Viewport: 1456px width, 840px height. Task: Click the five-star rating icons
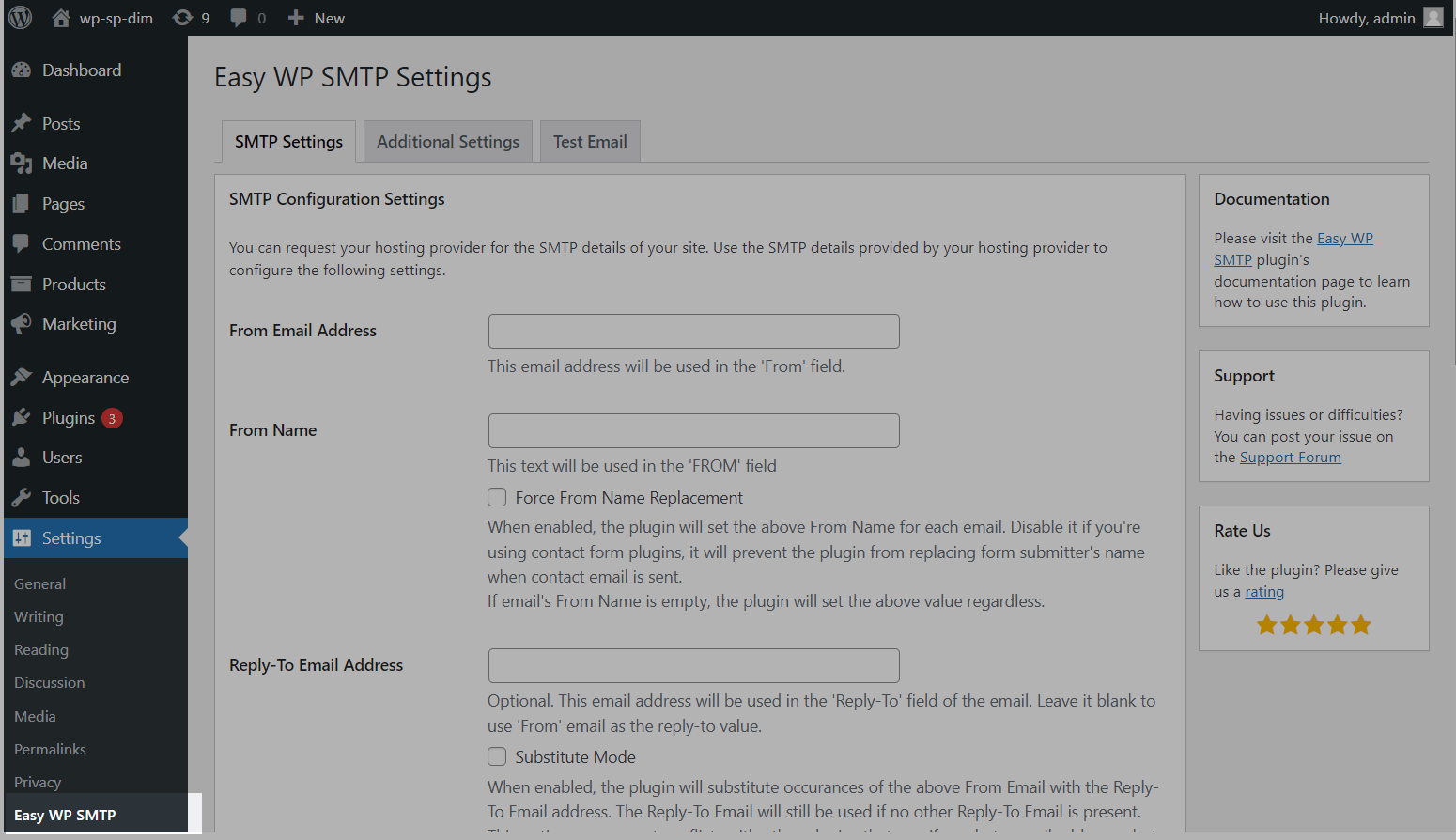pos(1314,625)
